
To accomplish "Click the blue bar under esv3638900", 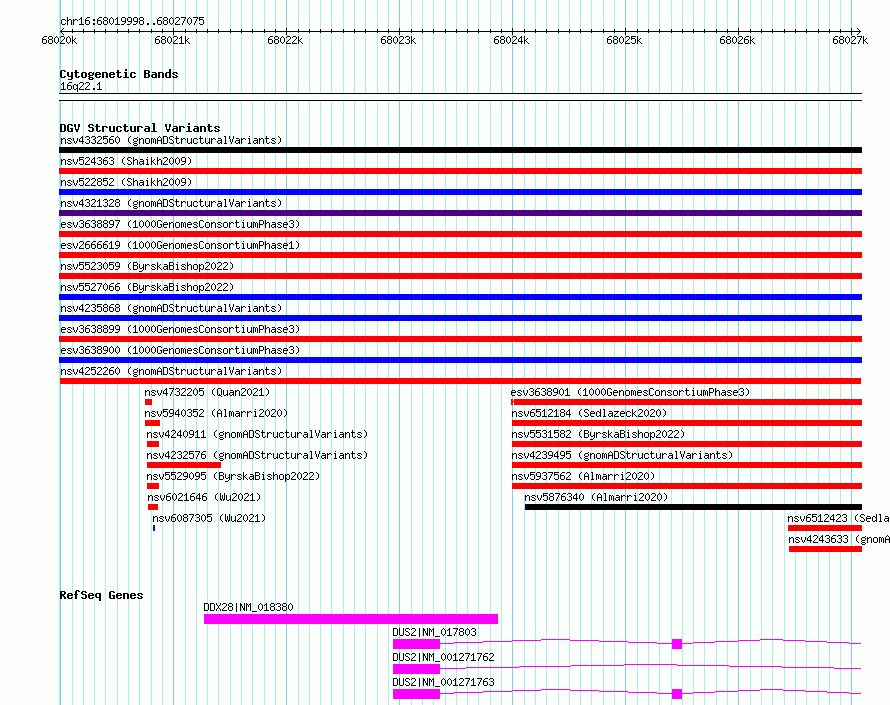I will pos(460,360).
